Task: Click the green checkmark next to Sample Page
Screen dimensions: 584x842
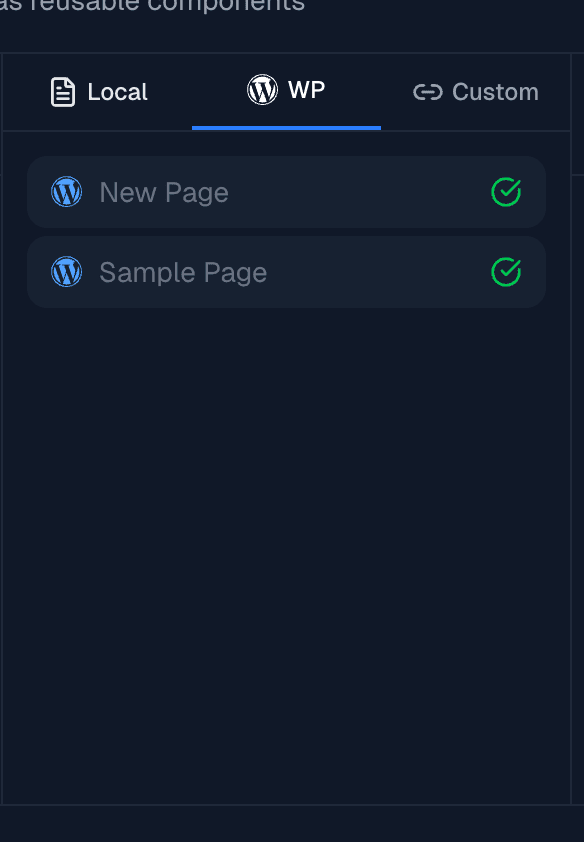Action: [x=507, y=272]
